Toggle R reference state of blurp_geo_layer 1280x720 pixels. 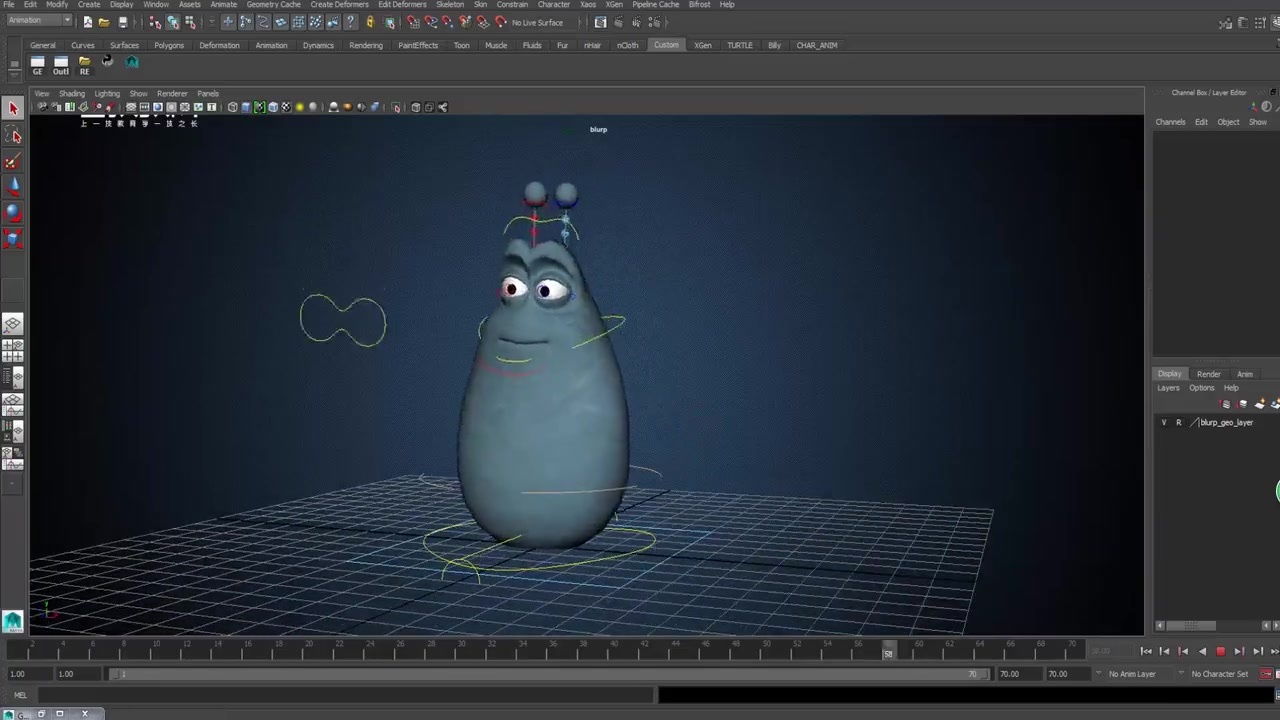pos(1179,422)
